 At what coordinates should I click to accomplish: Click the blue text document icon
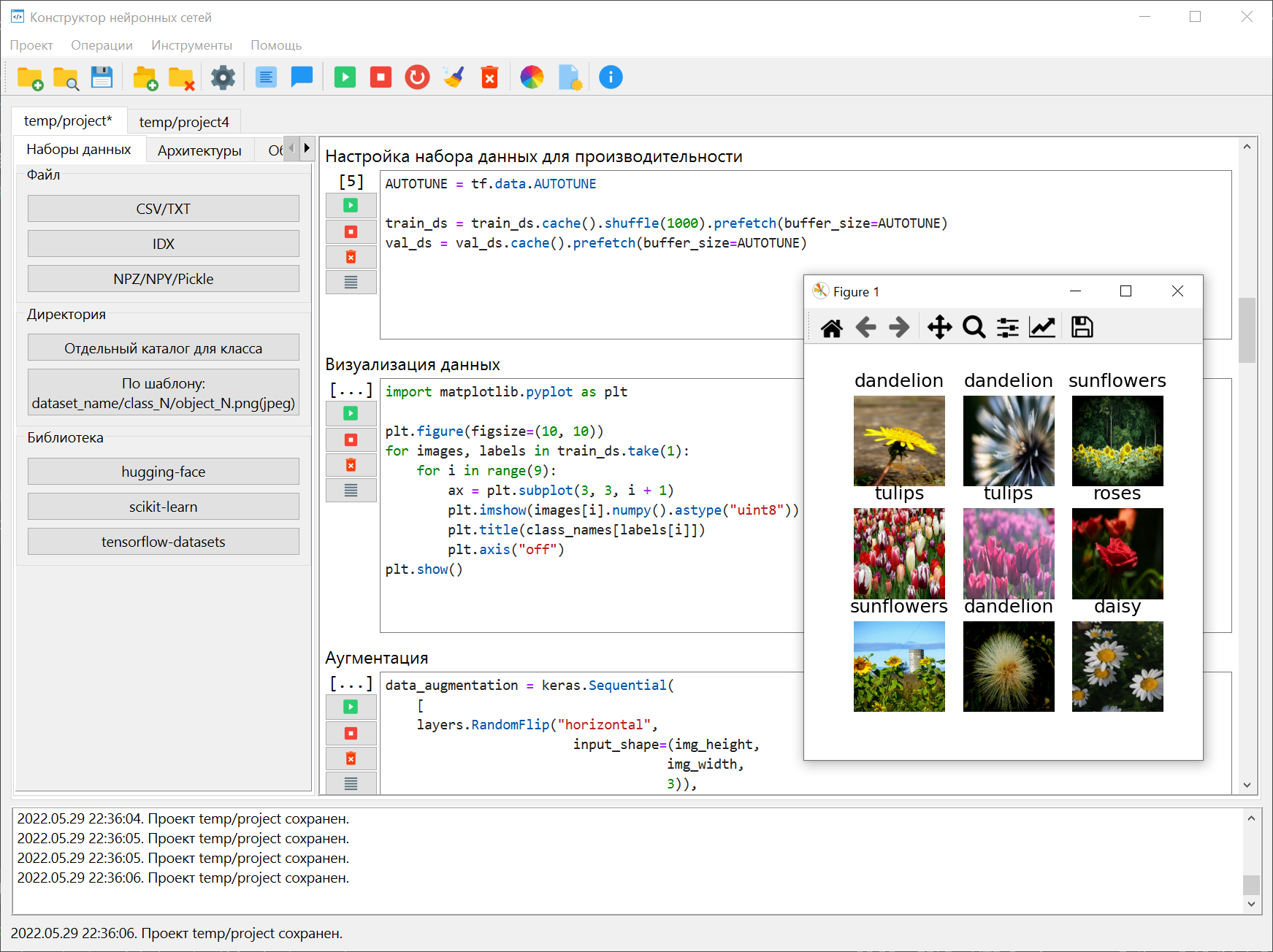[x=266, y=77]
